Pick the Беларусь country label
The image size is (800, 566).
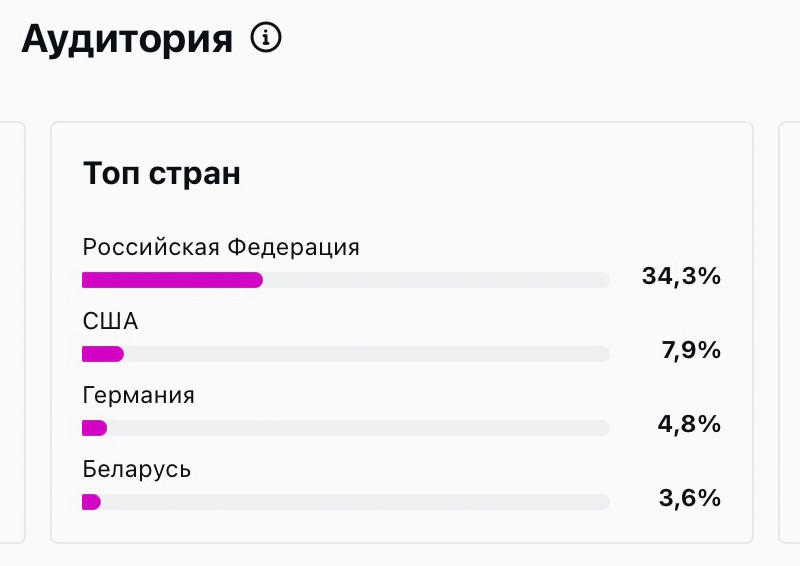point(136,469)
